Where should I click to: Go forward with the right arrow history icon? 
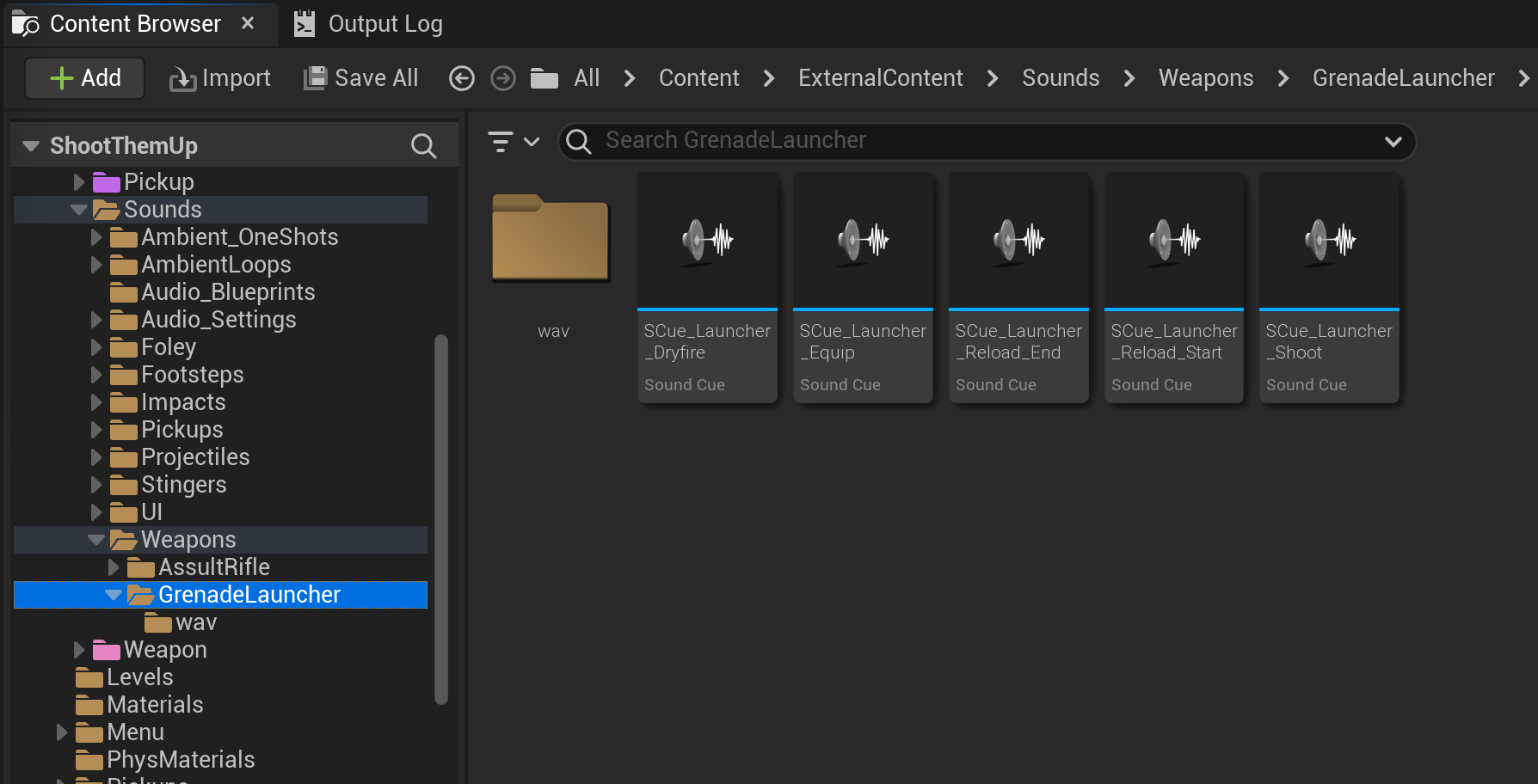click(503, 78)
